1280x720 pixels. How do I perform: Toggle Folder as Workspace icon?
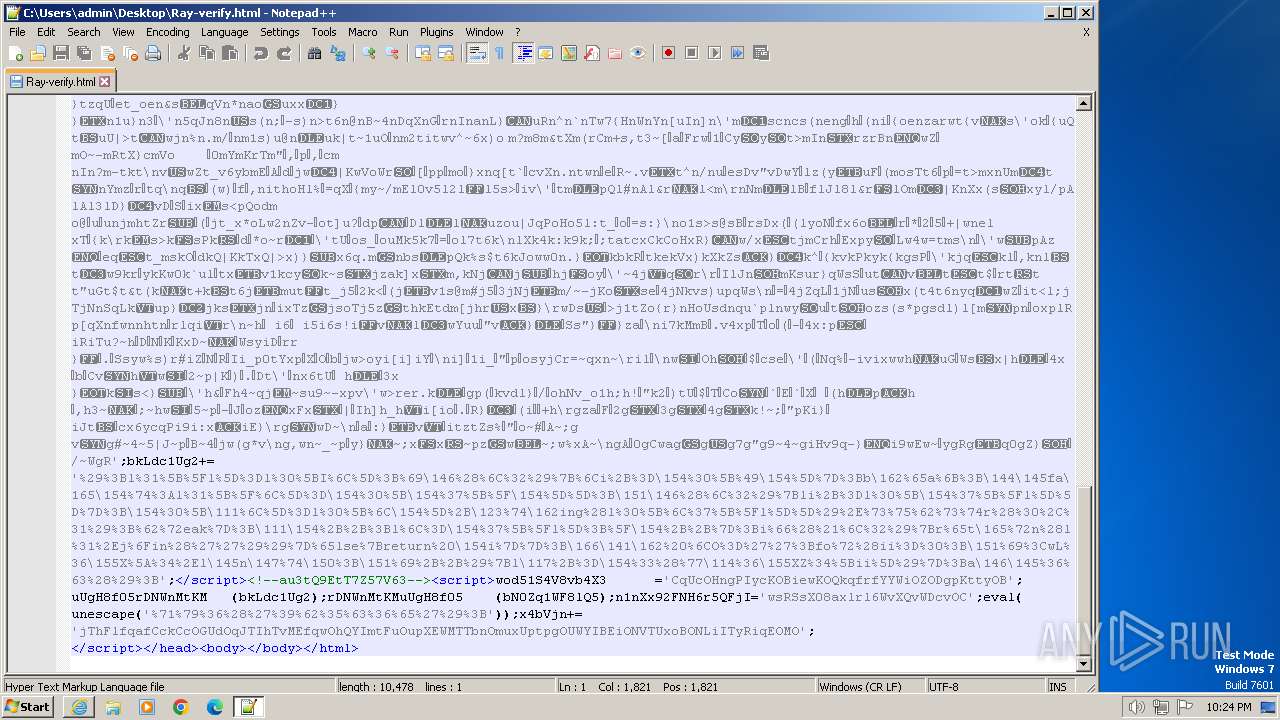coord(615,53)
